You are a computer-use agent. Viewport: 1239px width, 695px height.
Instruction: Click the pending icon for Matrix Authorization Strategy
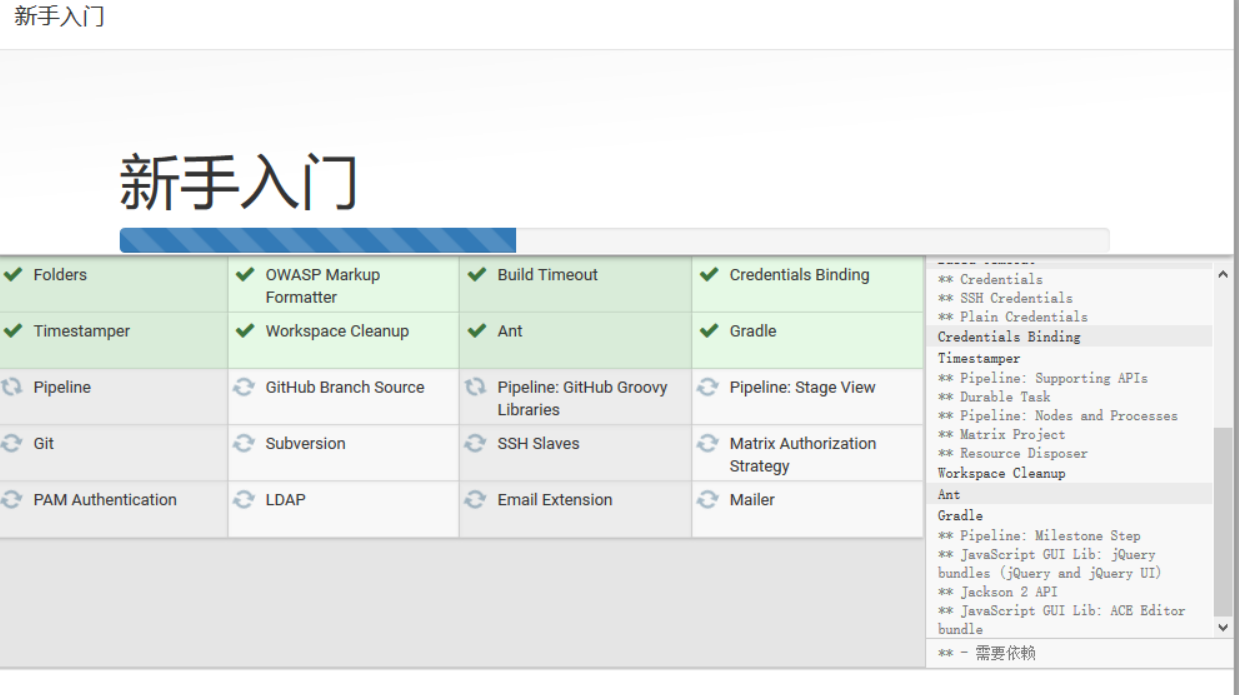pyautogui.click(x=708, y=443)
